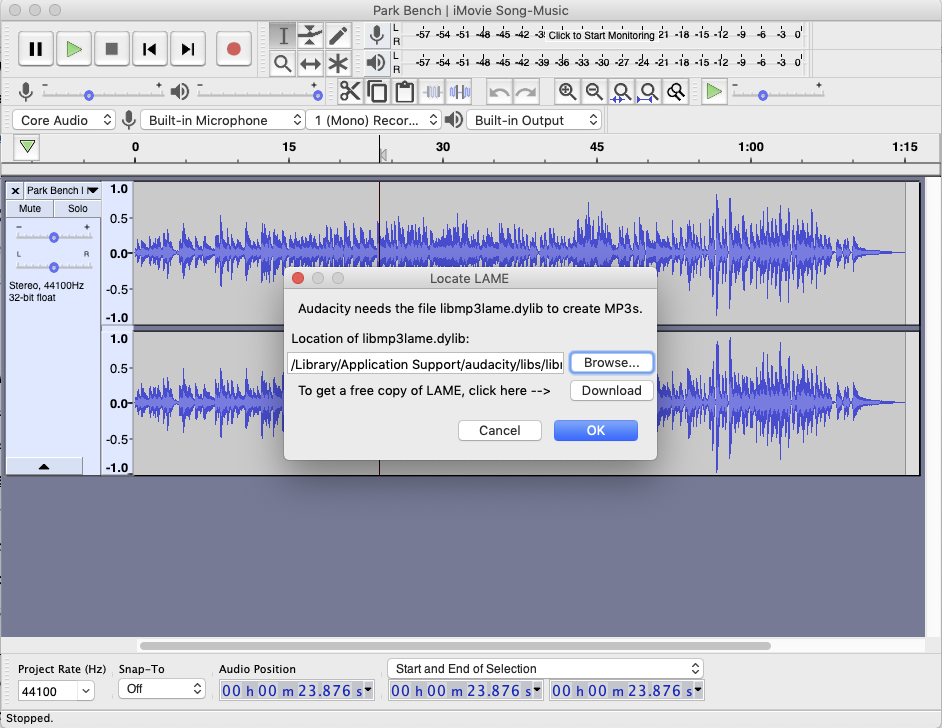Click the Play-at-Speed green arrow
942x728 pixels.
tap(714, 92)
